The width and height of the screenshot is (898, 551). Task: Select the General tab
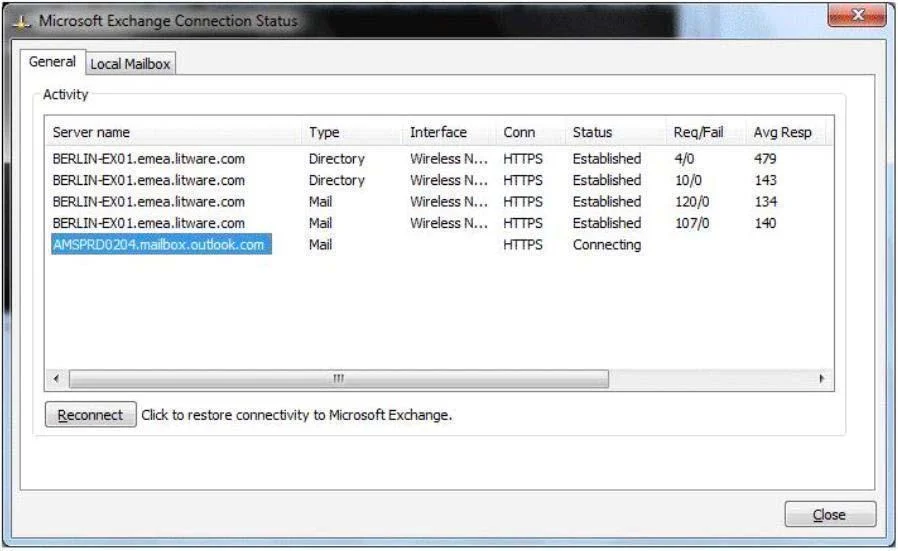52,61
